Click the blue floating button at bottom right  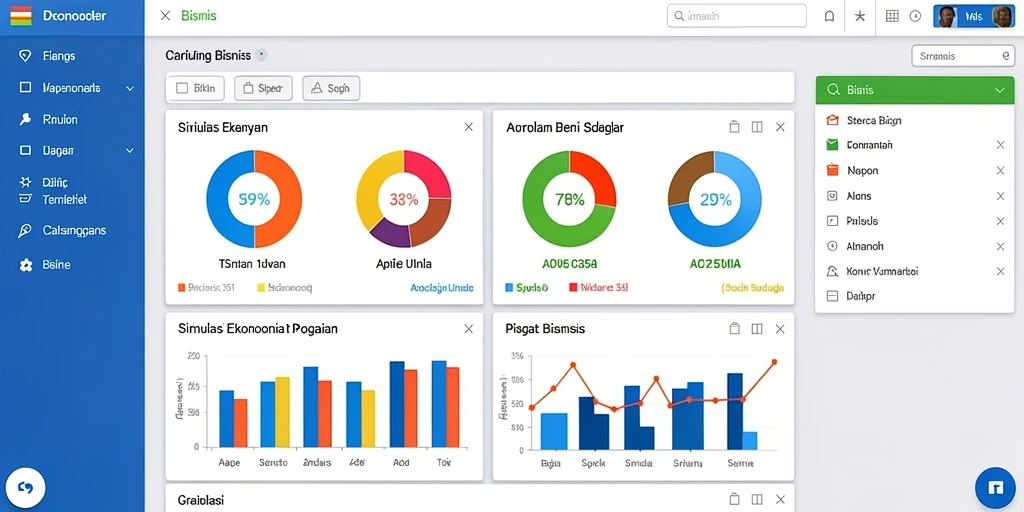pyautogui.click(x=995, y=487)
